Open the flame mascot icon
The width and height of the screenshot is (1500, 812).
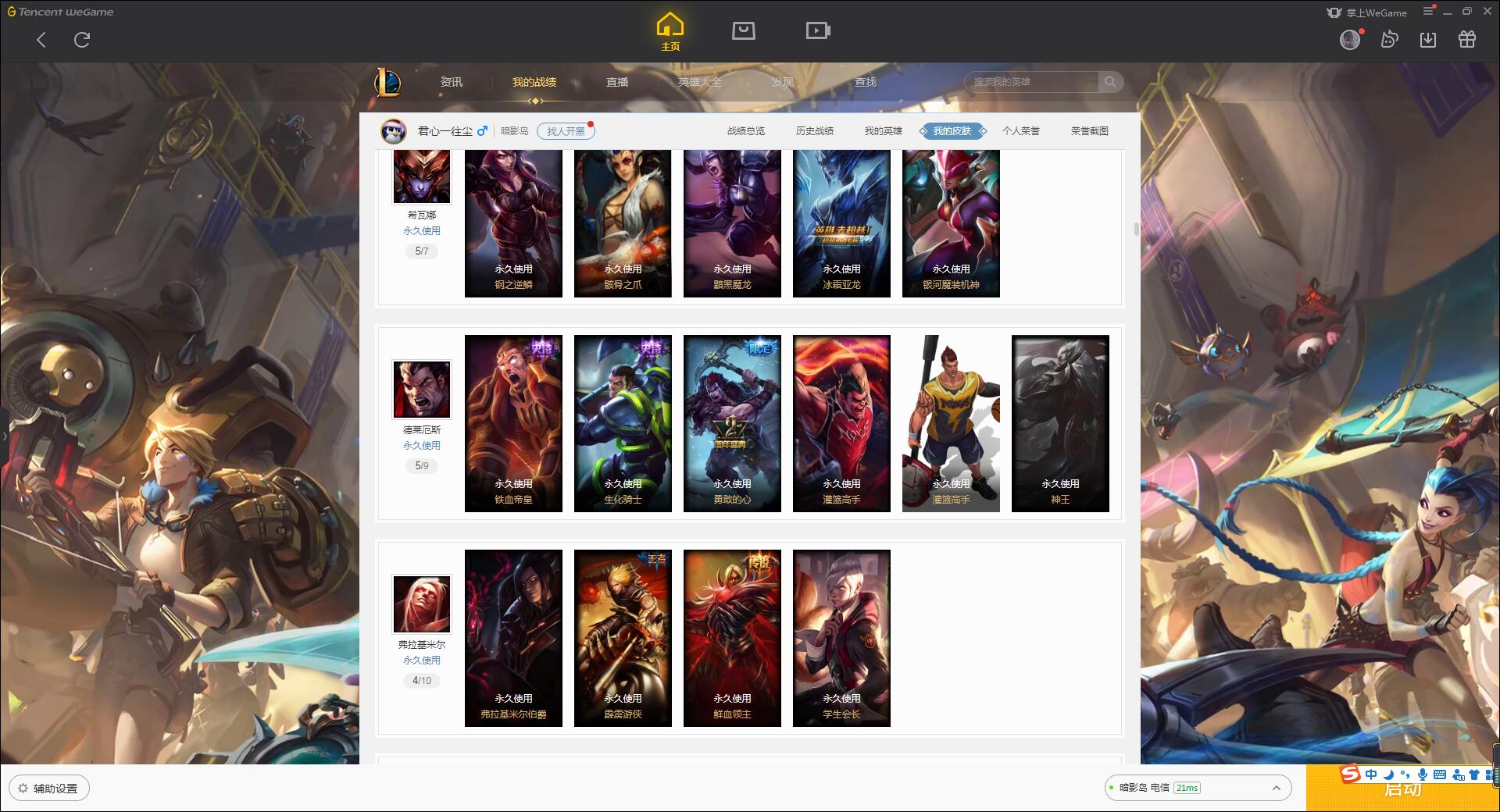(x=1389, y=39)
